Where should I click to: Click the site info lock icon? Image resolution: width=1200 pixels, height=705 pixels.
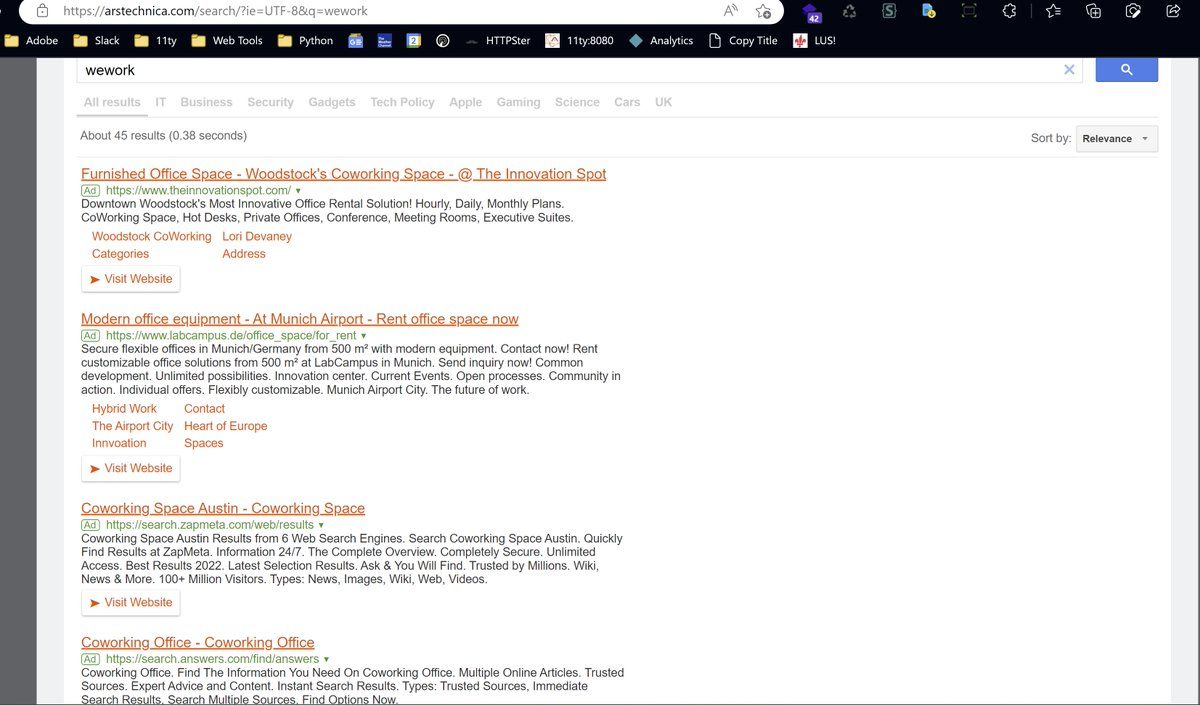click(x=41, y=11)
